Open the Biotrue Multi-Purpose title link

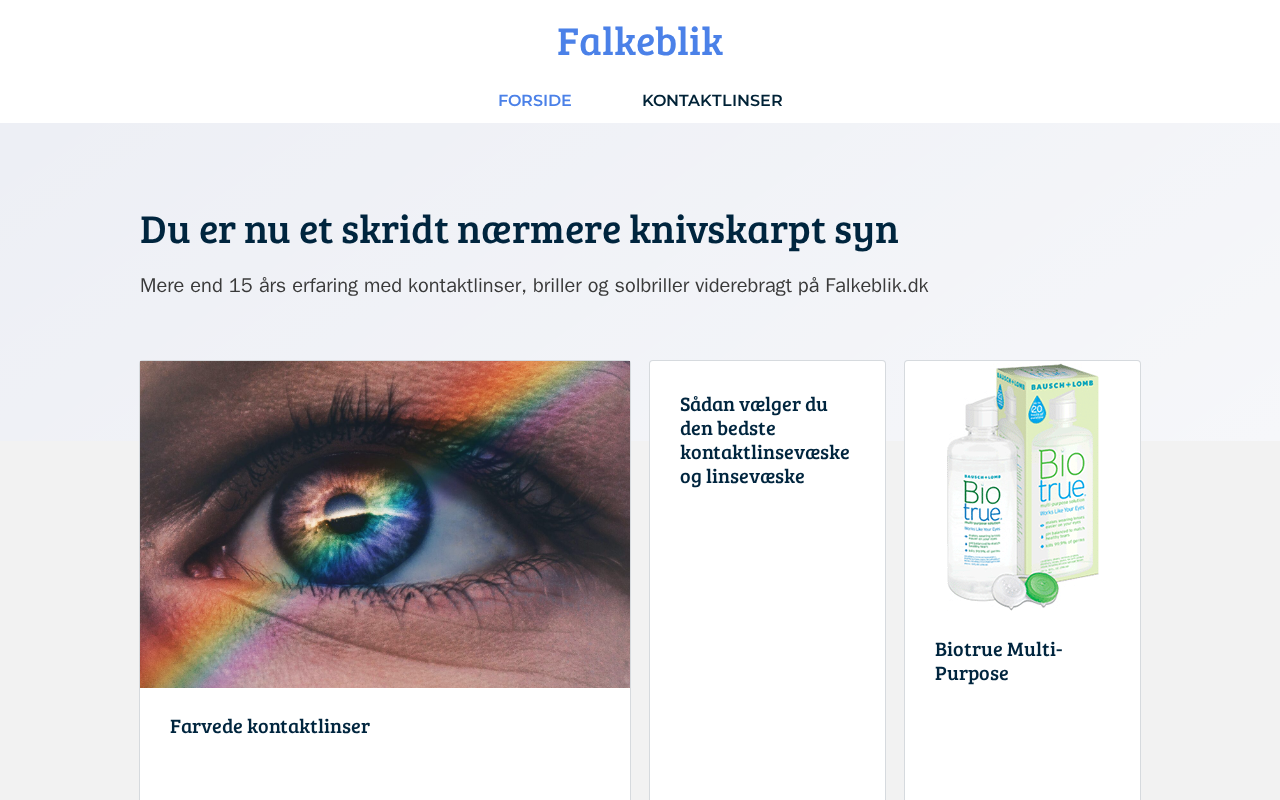(x=999, y=660)
